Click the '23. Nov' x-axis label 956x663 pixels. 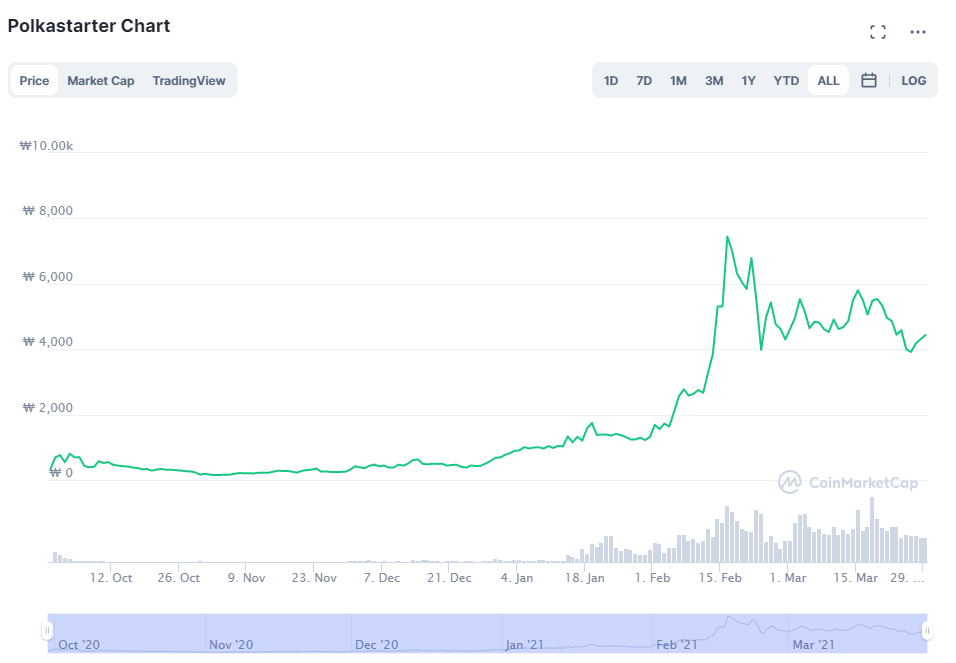pos(314,578)
